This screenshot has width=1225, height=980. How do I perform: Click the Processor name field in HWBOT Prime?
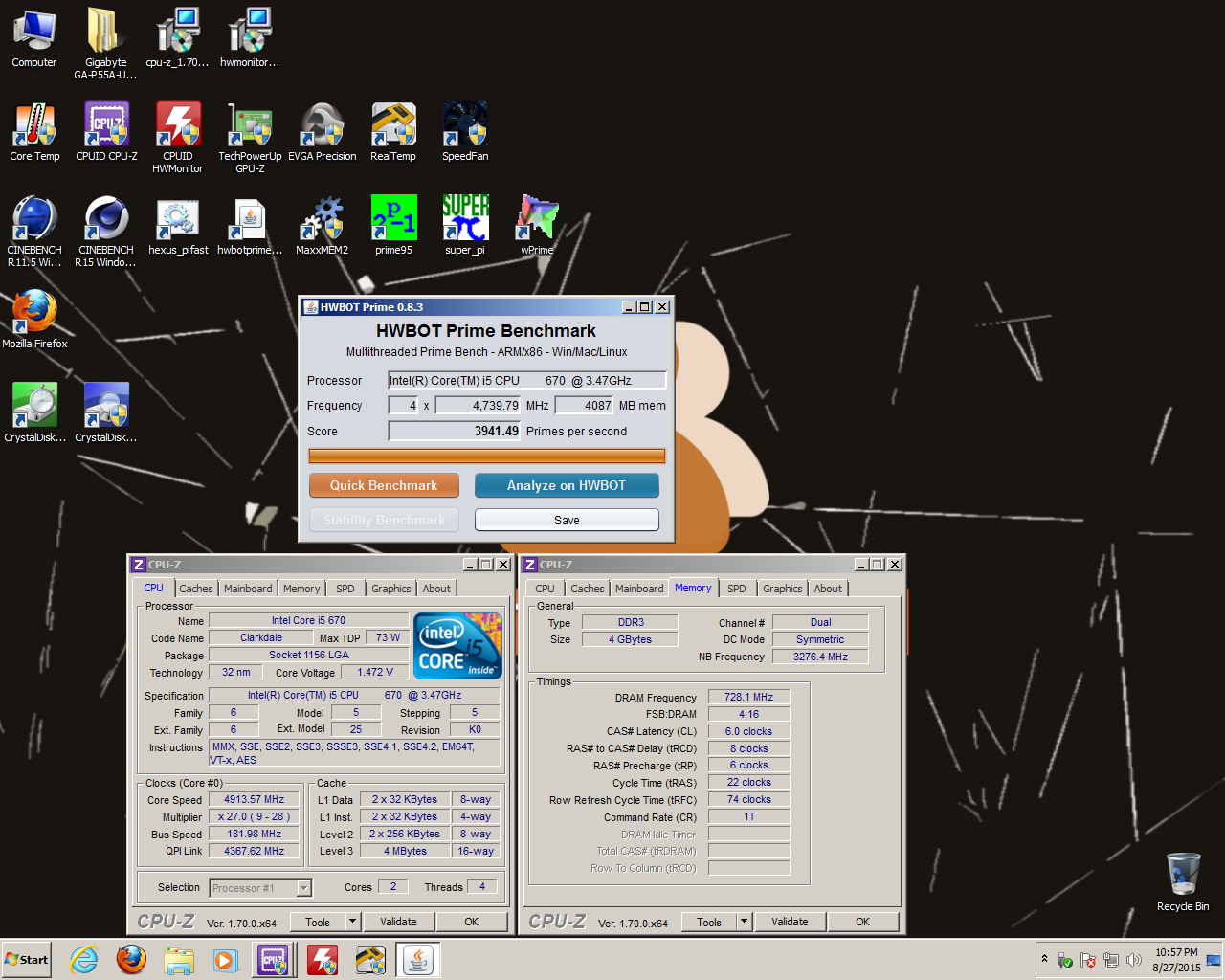[x=526, y=380]
